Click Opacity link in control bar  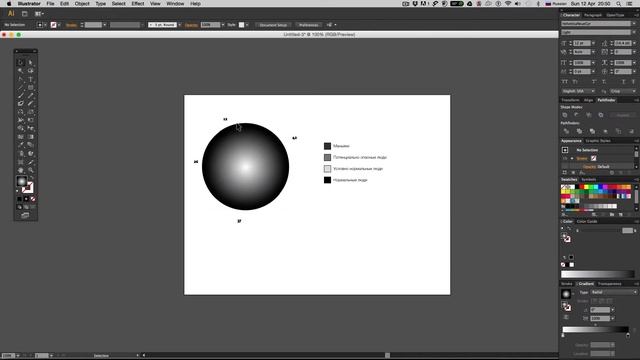(191, 25)
